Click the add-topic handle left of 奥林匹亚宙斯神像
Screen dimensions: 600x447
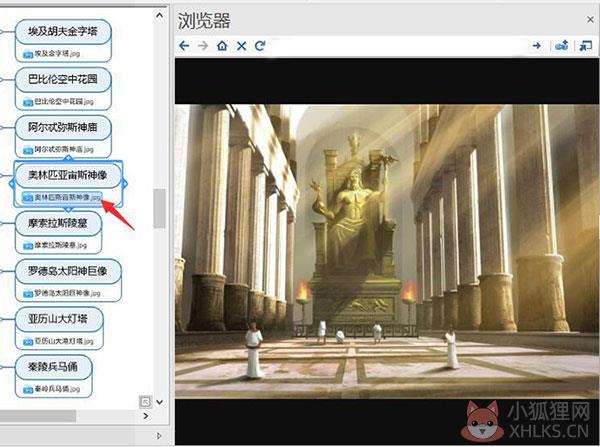[11, 184]
